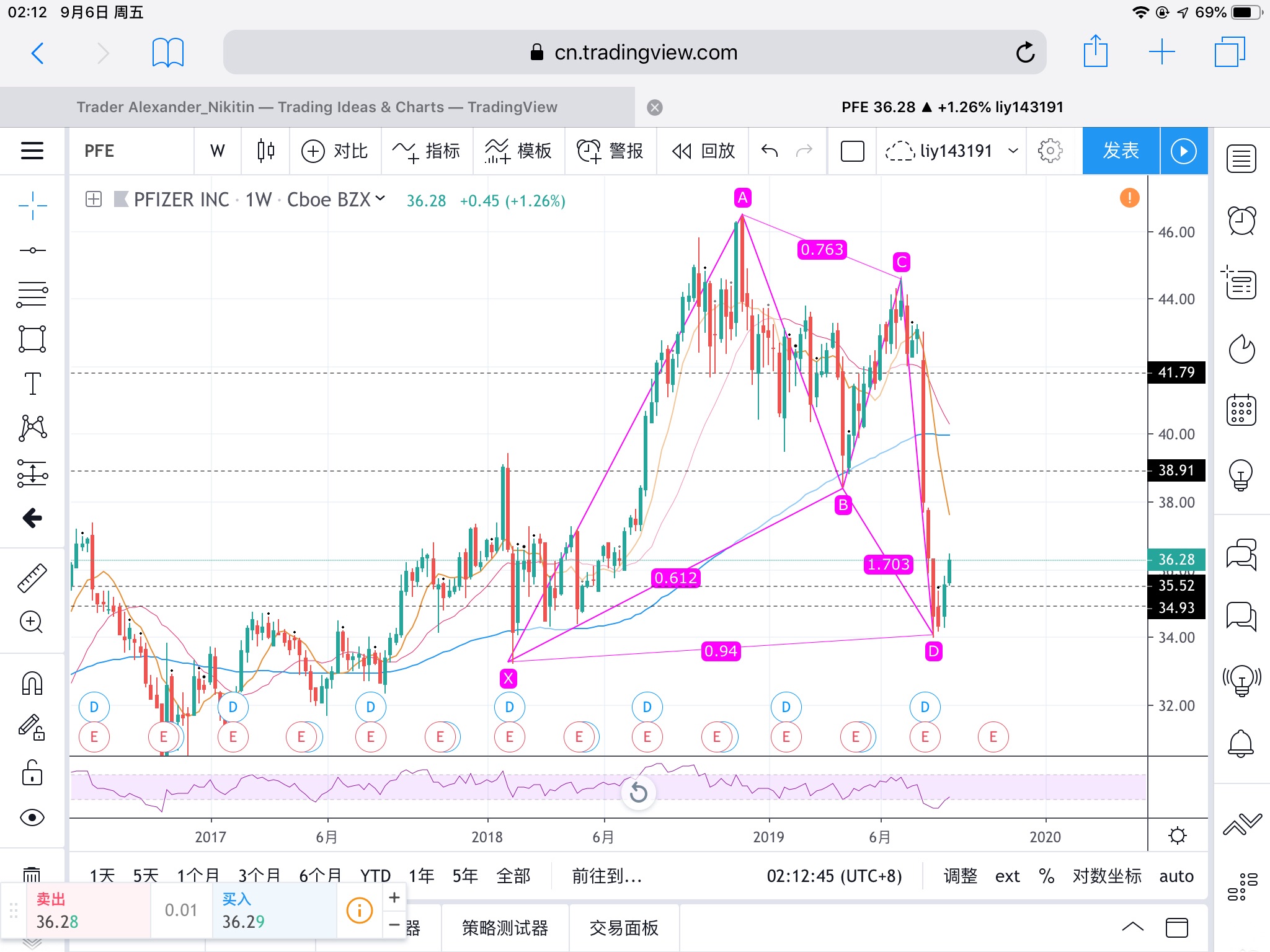Open the economic calendar panel
The height and width of the screenshot is (952, 1270).
[x=1241, y=410]
